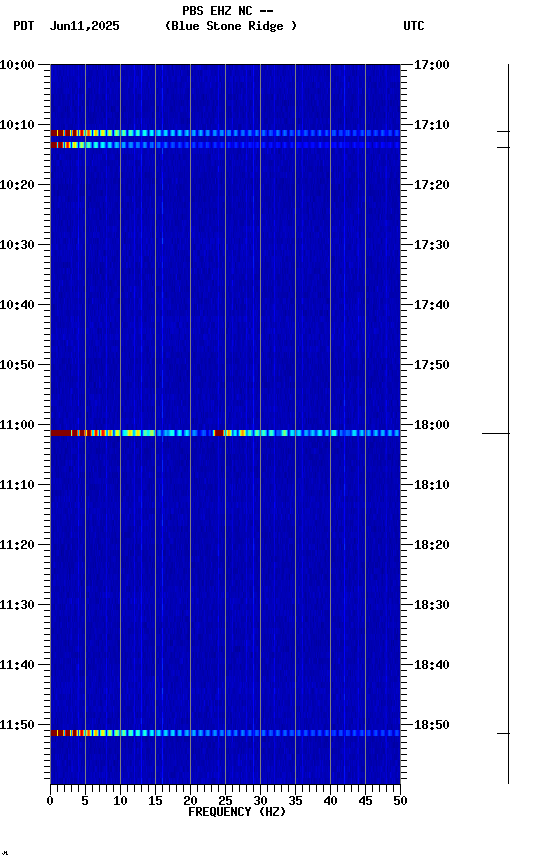Click the 18:50 UTC time label
Screen dimensions: 552x864
[432, 725]
